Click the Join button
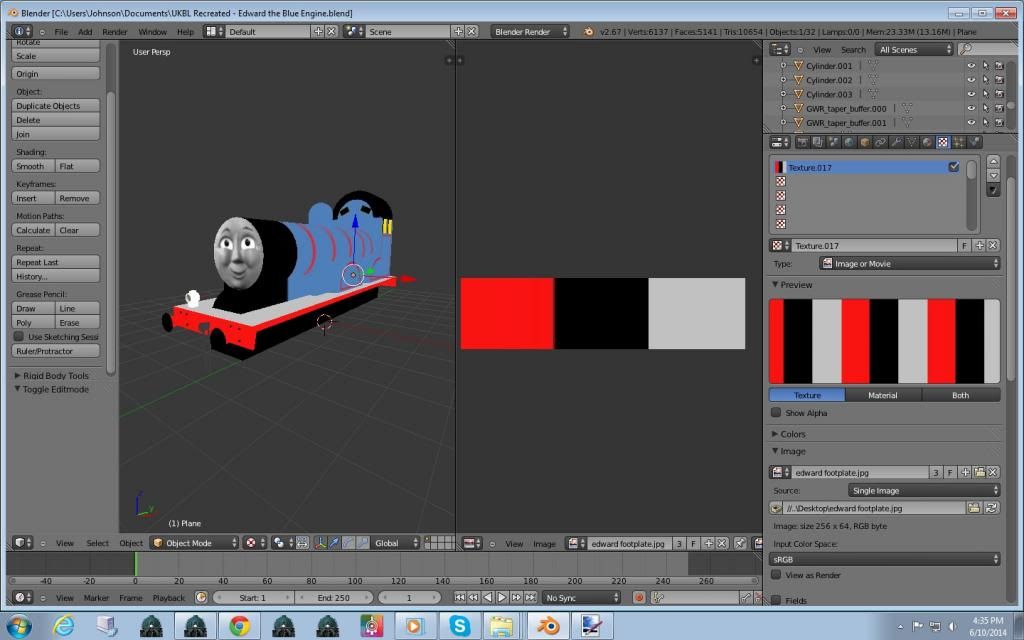 pyautogui.click(x=56, y=135)
